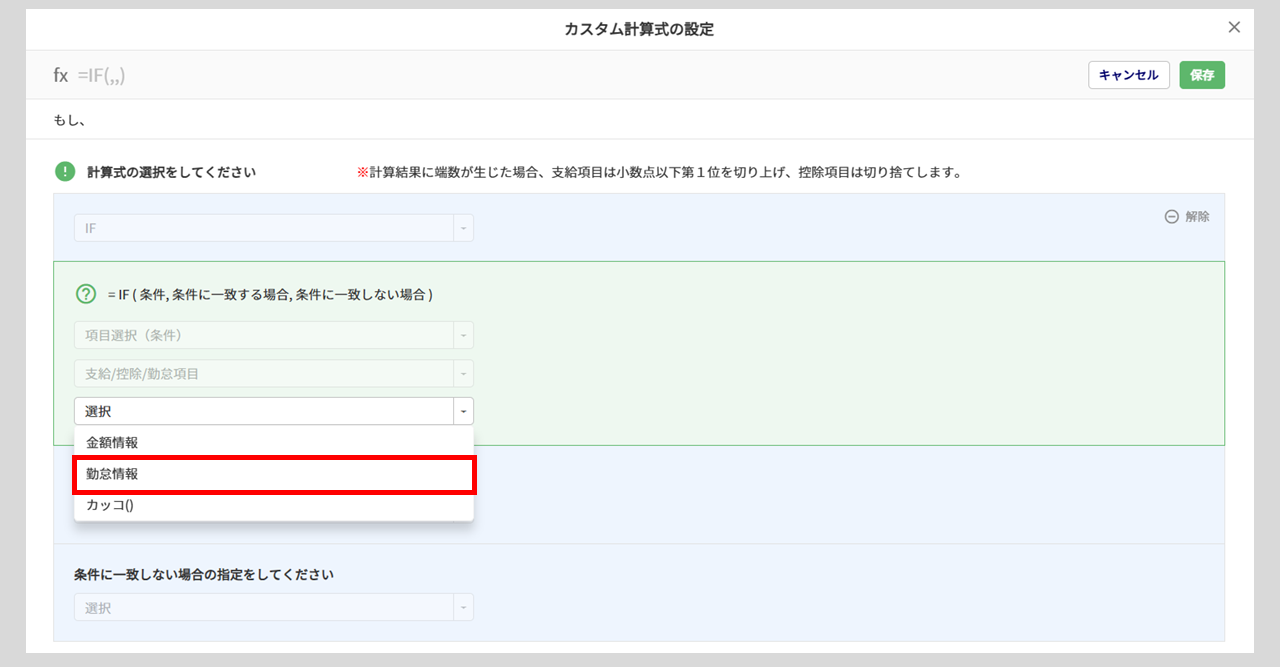Select 勤怠情報 from the dropdown list
This screenshot has width=1280, height=667.
pos(274,474)
